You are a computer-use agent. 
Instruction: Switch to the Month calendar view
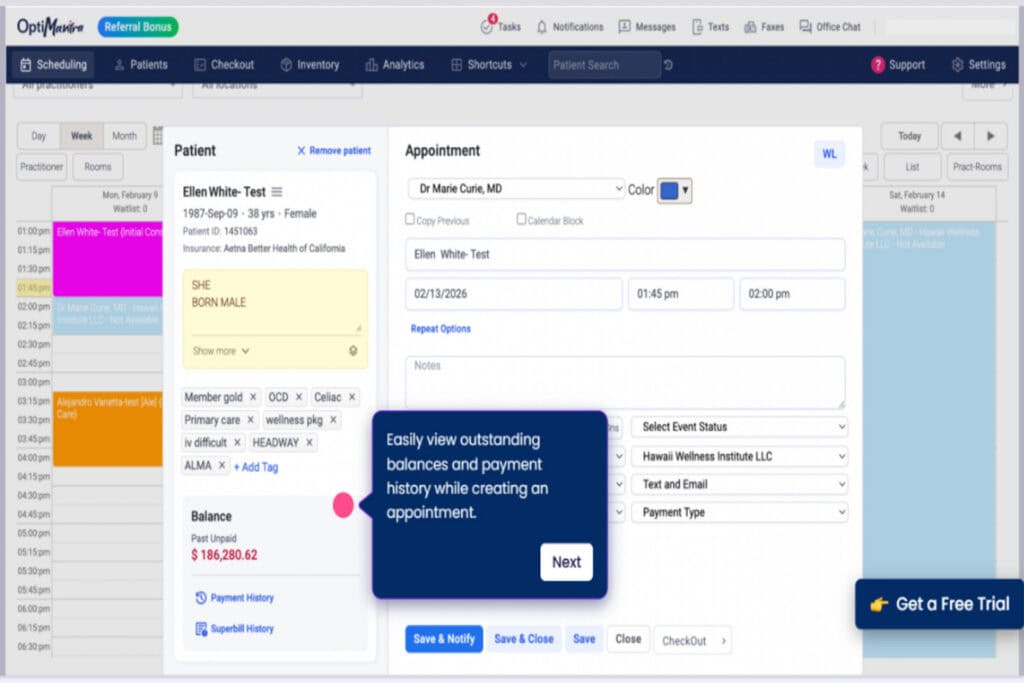click(x=124, y=136)
